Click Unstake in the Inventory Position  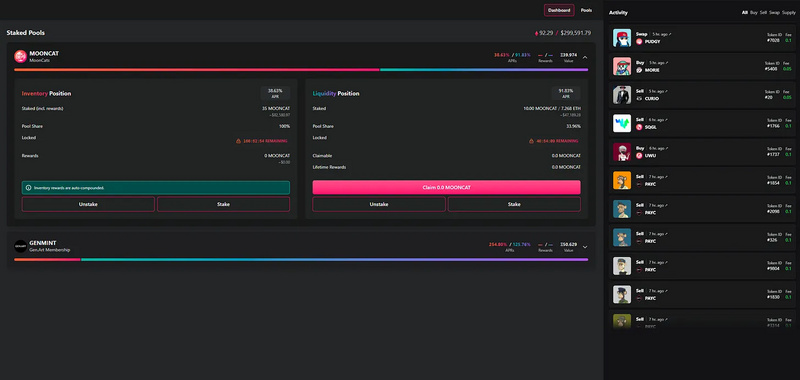coord(88,204)
